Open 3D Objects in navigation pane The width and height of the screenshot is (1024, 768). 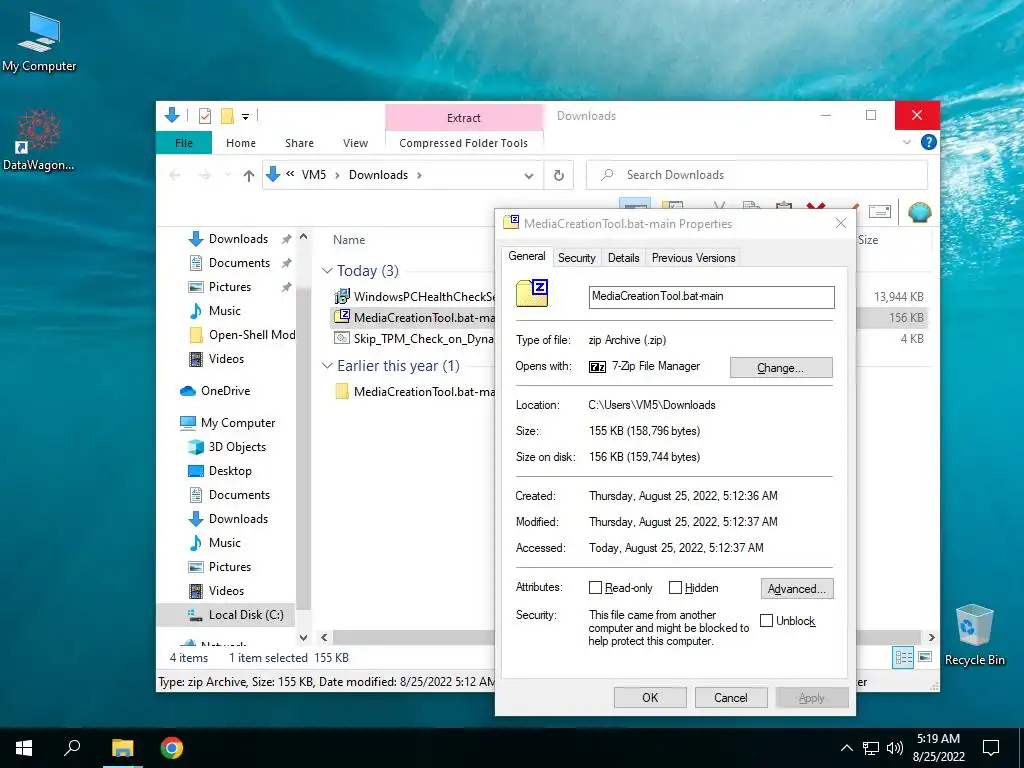(x=227, y=447)
